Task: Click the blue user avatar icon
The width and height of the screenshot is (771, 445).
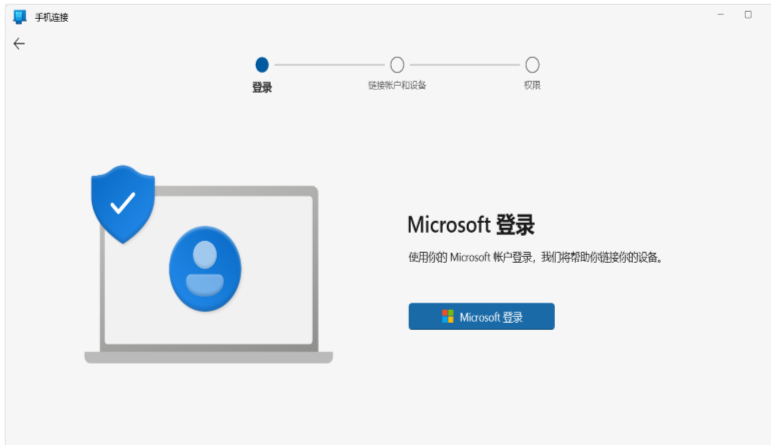Action: pyautogui.click(x=205, y=268)
